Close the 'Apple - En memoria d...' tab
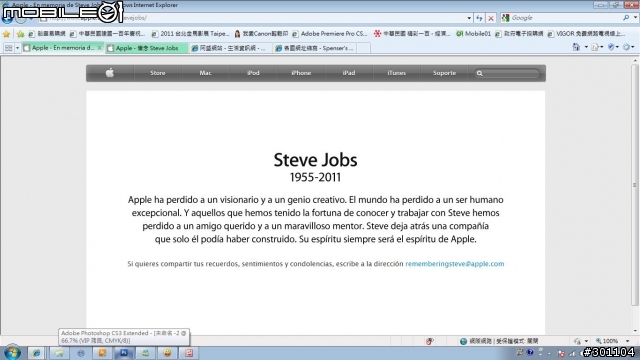This screenshot has height=360, width=640. pos(100,48)
